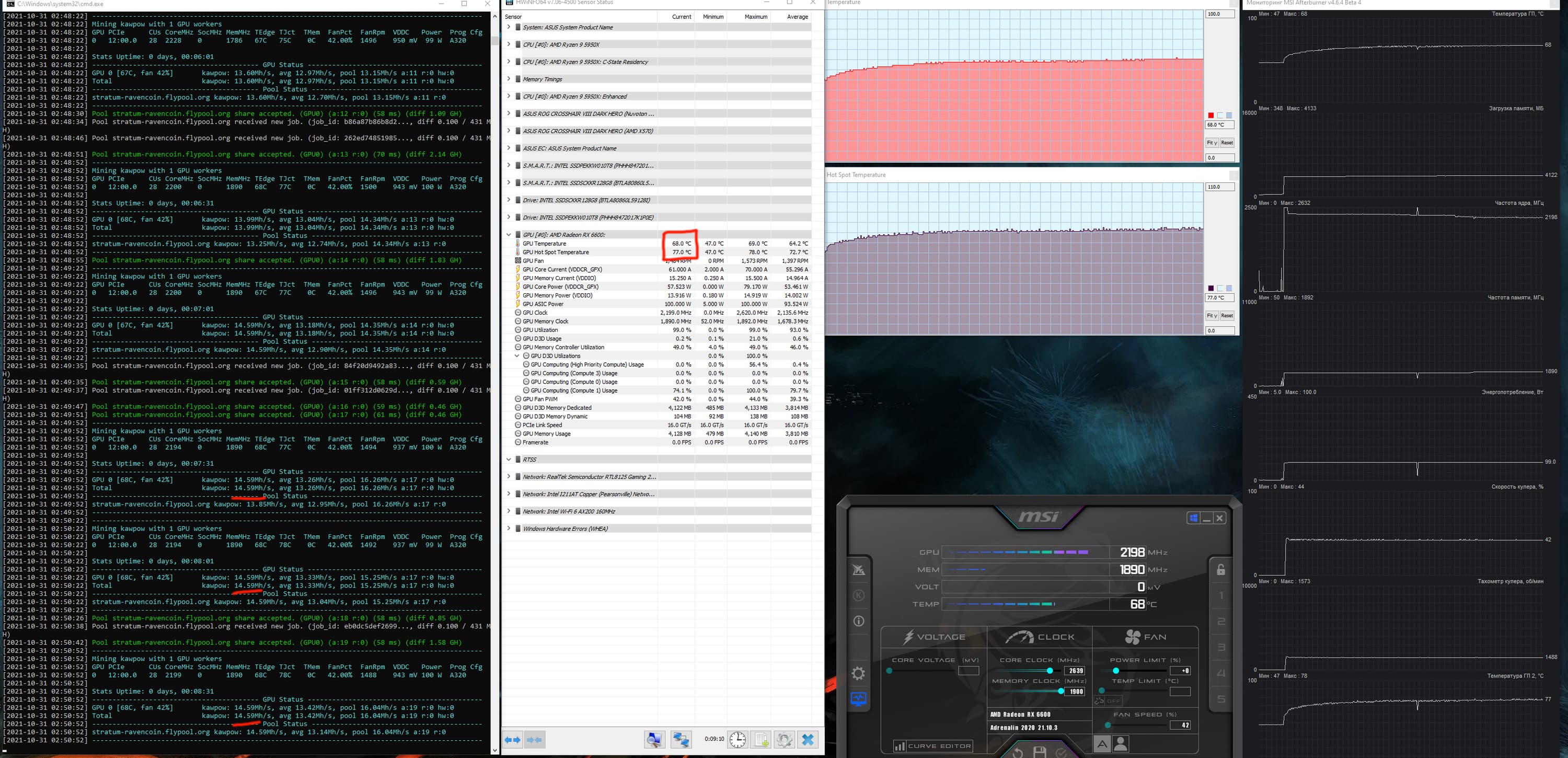
Task: Open MSI Afterburner settings gear
Action: [858, 673]
